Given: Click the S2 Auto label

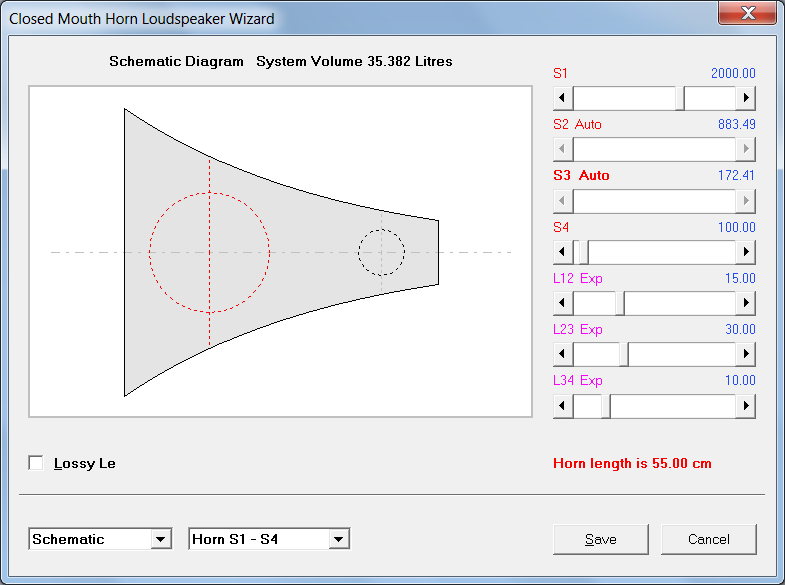Looking at the screenshot, I should tap(577, 124).
